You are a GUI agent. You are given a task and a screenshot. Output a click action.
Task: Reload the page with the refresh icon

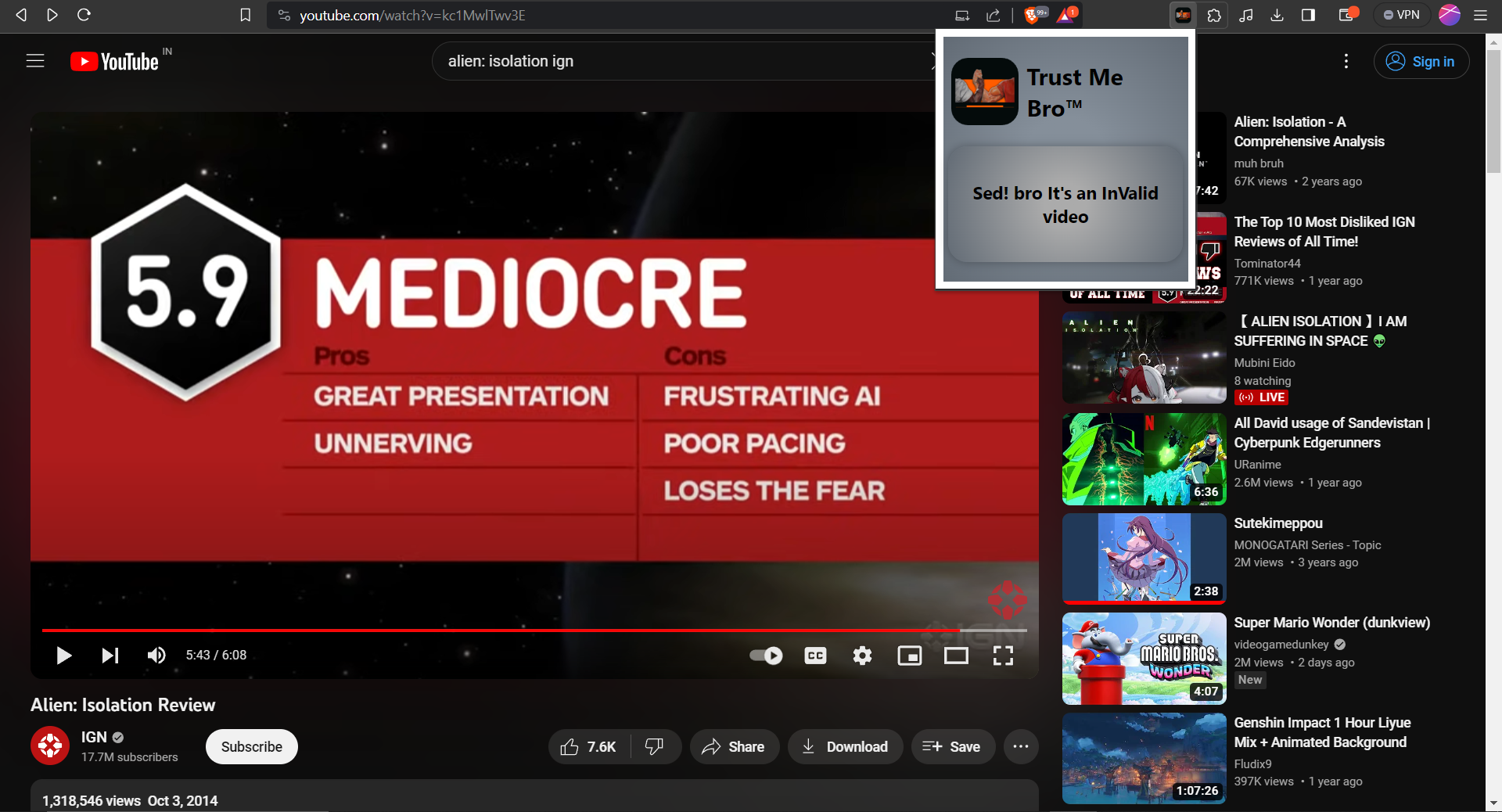84,15
